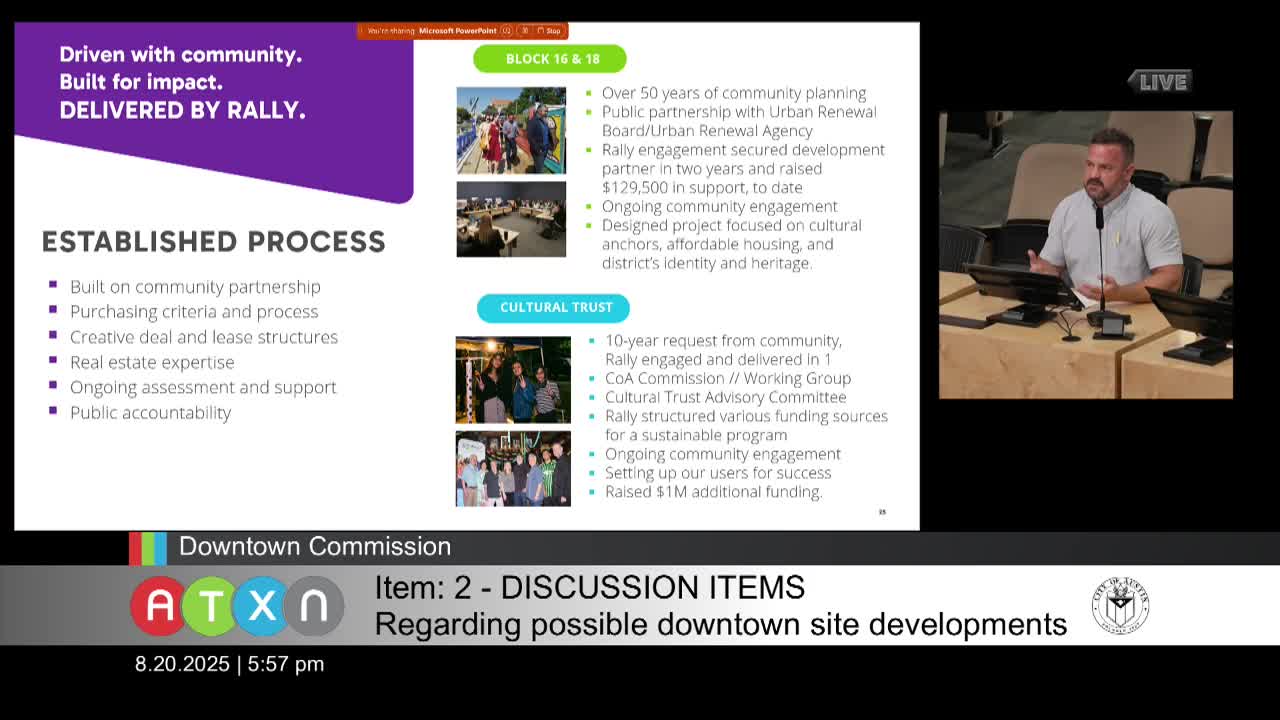Click the 'Real estate expertise' bullet
Screen dimensions: 1280x720
152,362
